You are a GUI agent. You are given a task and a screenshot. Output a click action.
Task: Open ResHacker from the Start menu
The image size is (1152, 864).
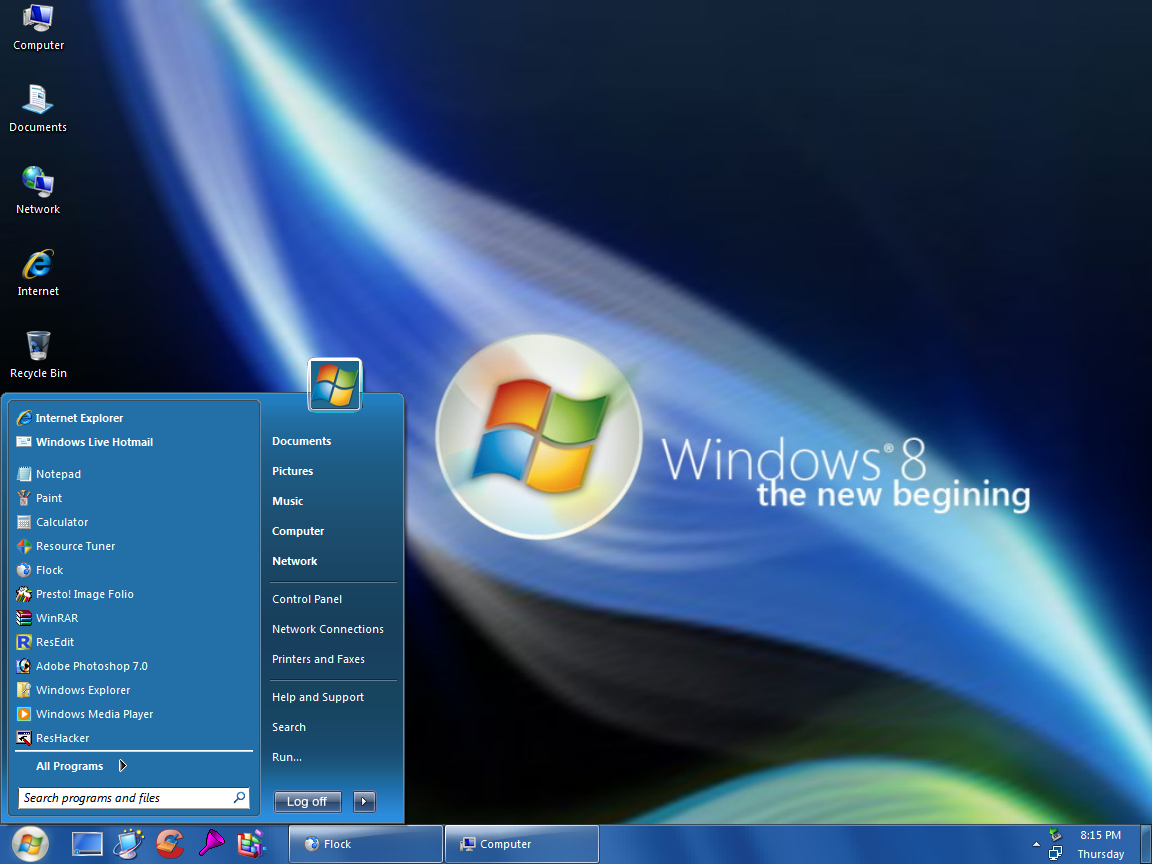pos(60,737)
